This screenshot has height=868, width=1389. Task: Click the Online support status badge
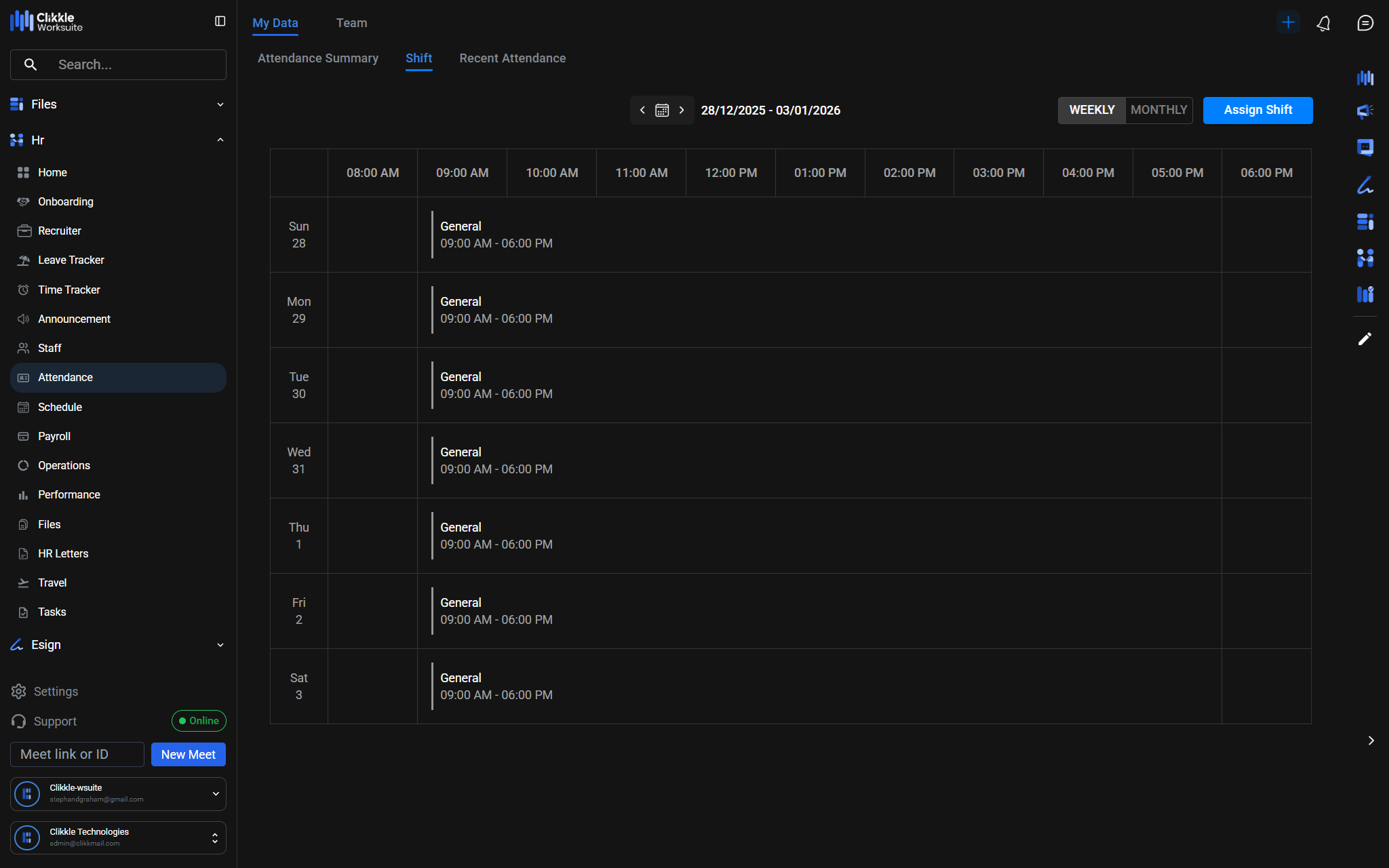tap(199, 721)
